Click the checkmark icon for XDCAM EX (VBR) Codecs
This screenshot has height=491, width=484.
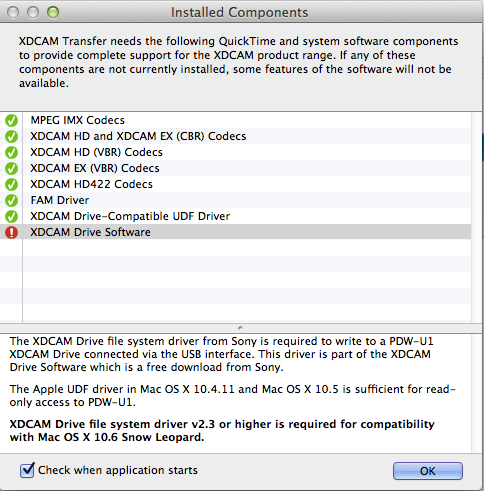point(11,168)
